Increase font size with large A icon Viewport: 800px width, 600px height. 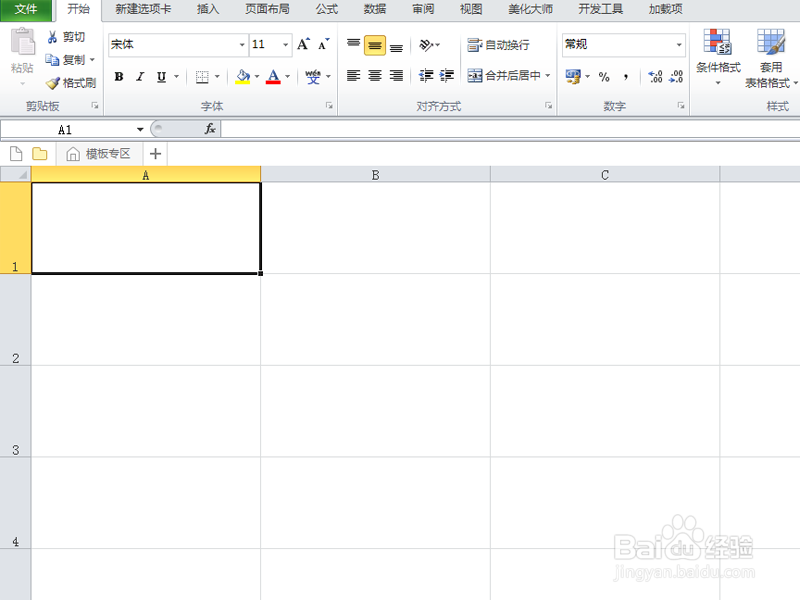click(x=304, y=44)
